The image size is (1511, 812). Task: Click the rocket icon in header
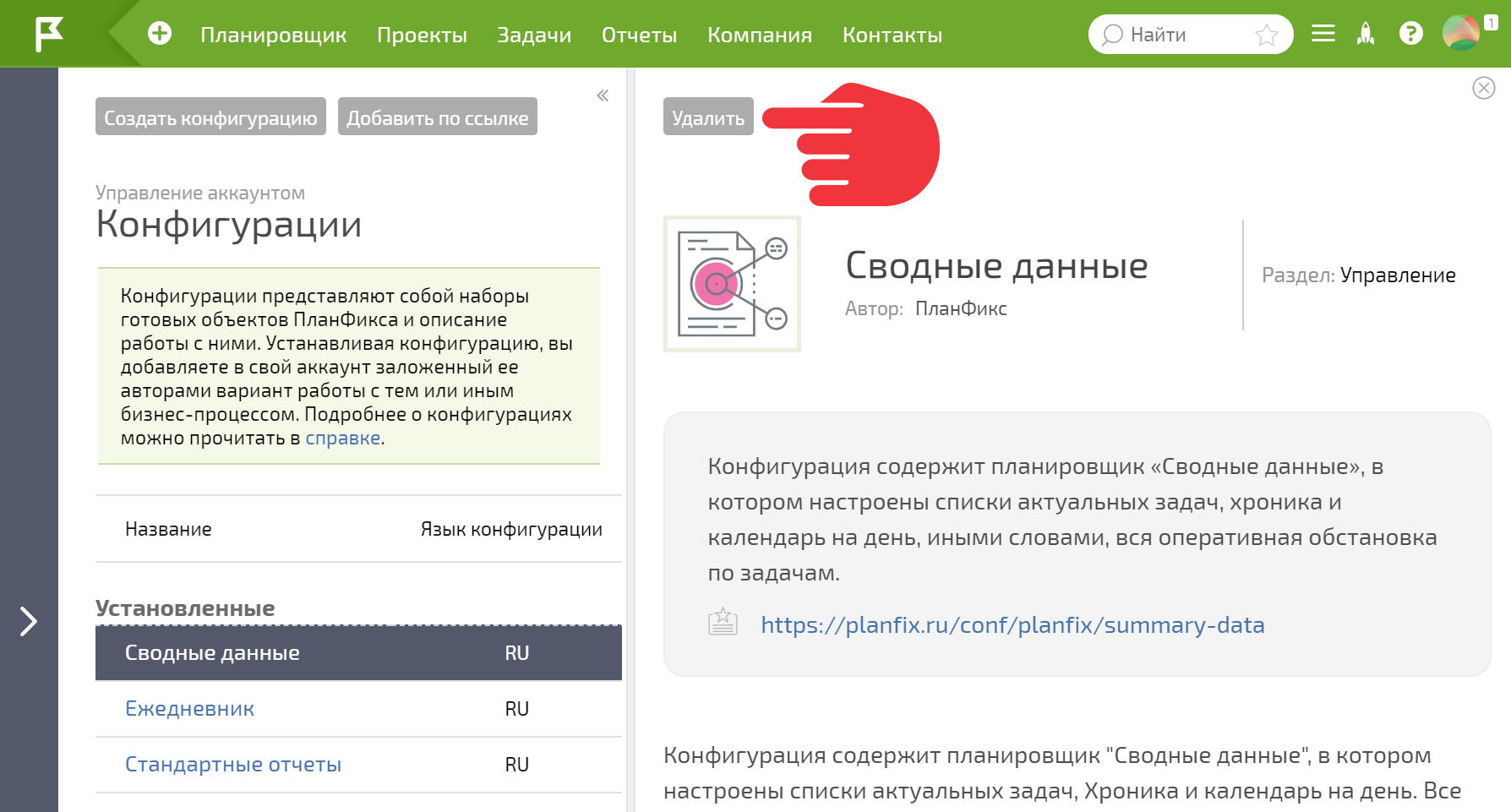(x=1366, y=34)
